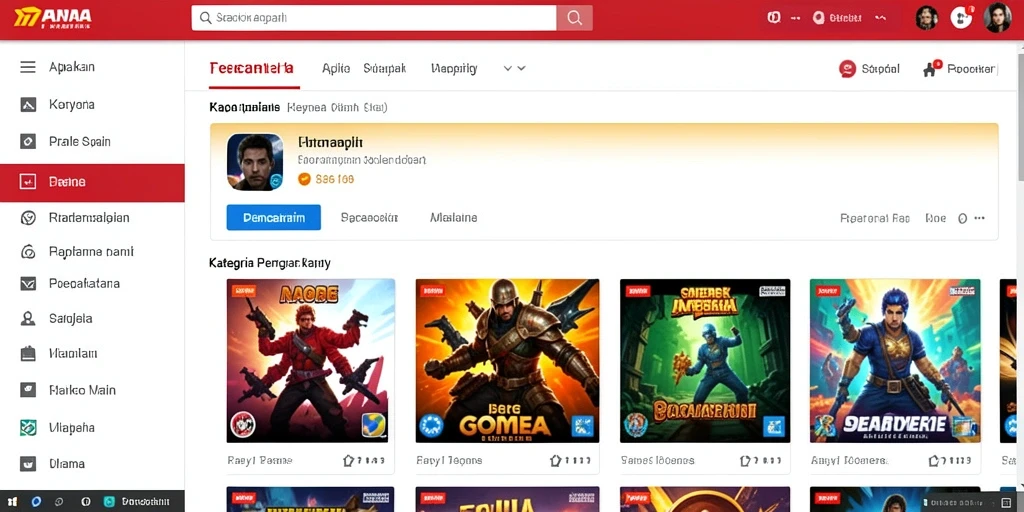This screenshot has width=1024, height=512.
Task: Click the blue ring icon in taskbar
Action: tap(37, 502)
